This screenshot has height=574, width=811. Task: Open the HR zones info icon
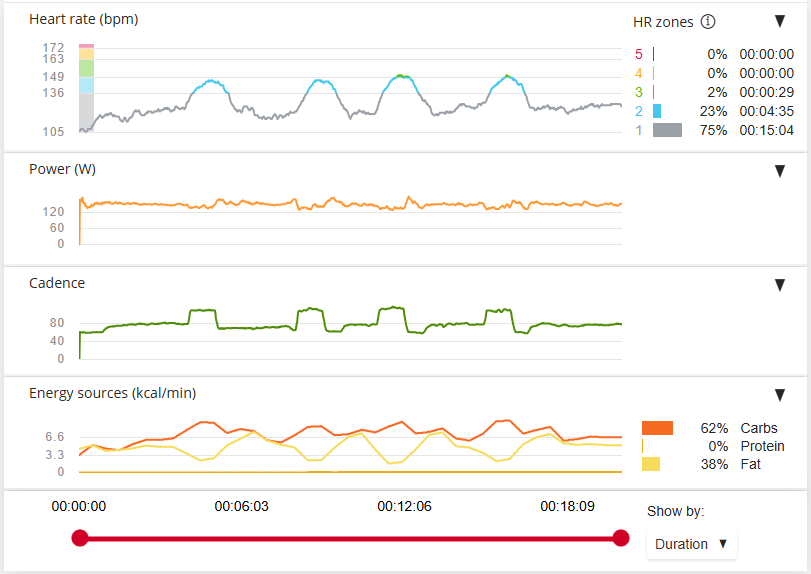click(708, 22)
